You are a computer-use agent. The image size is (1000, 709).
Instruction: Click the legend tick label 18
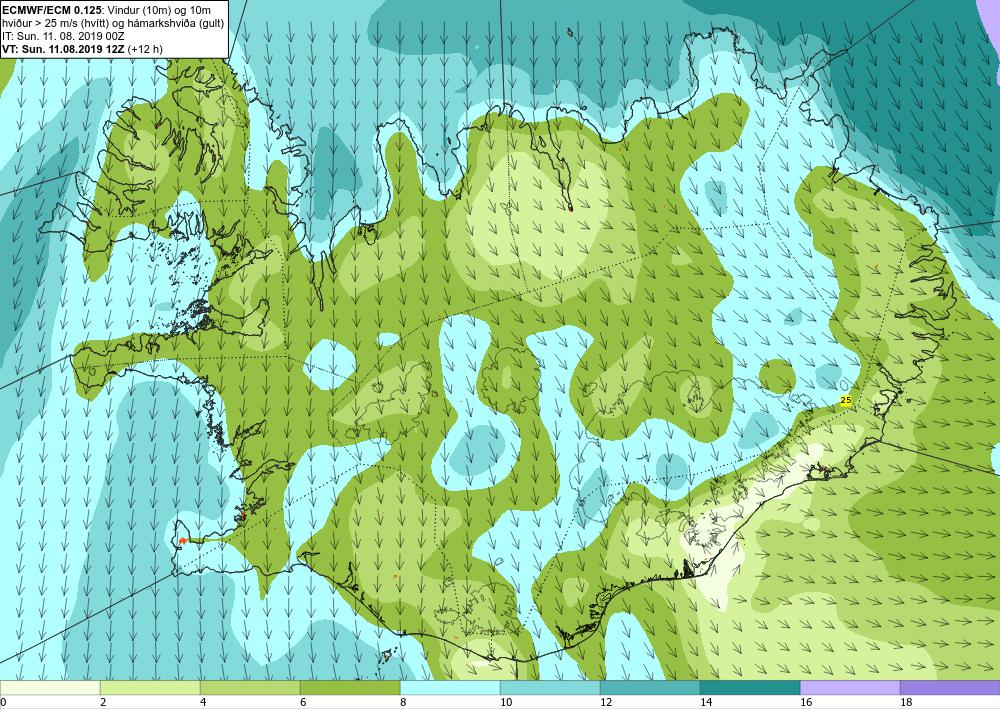click(x=906, y=702)
